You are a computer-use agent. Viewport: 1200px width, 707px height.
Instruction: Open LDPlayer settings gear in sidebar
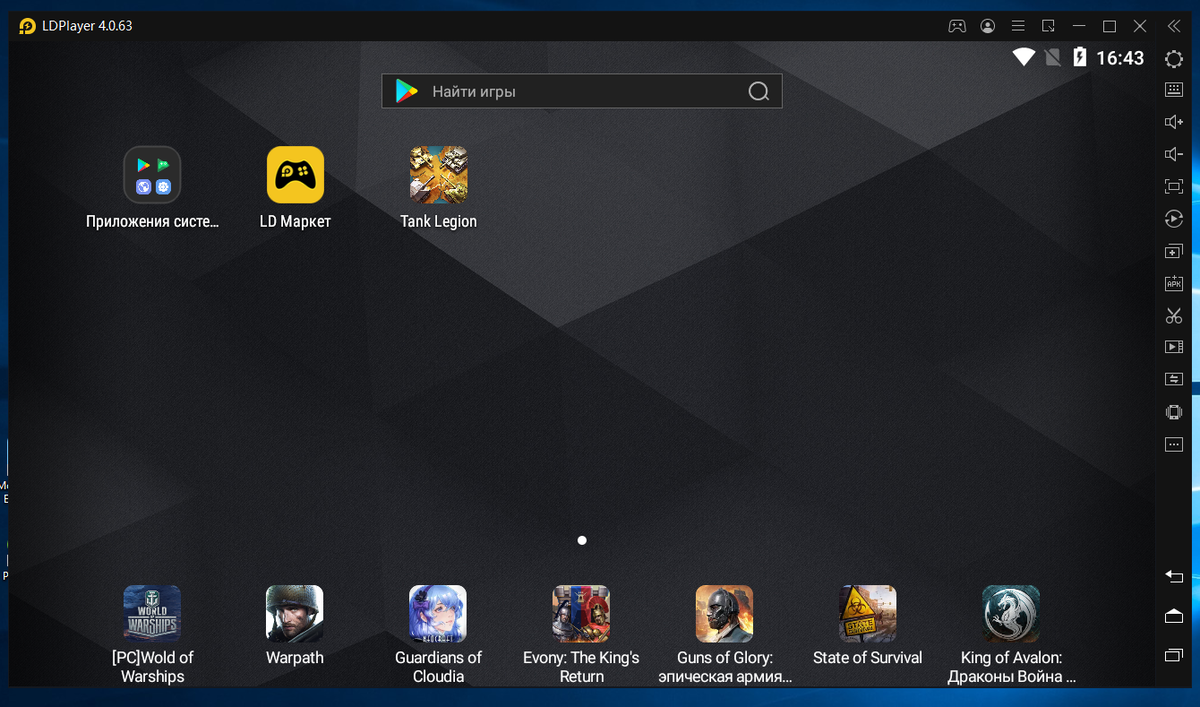1174,59
